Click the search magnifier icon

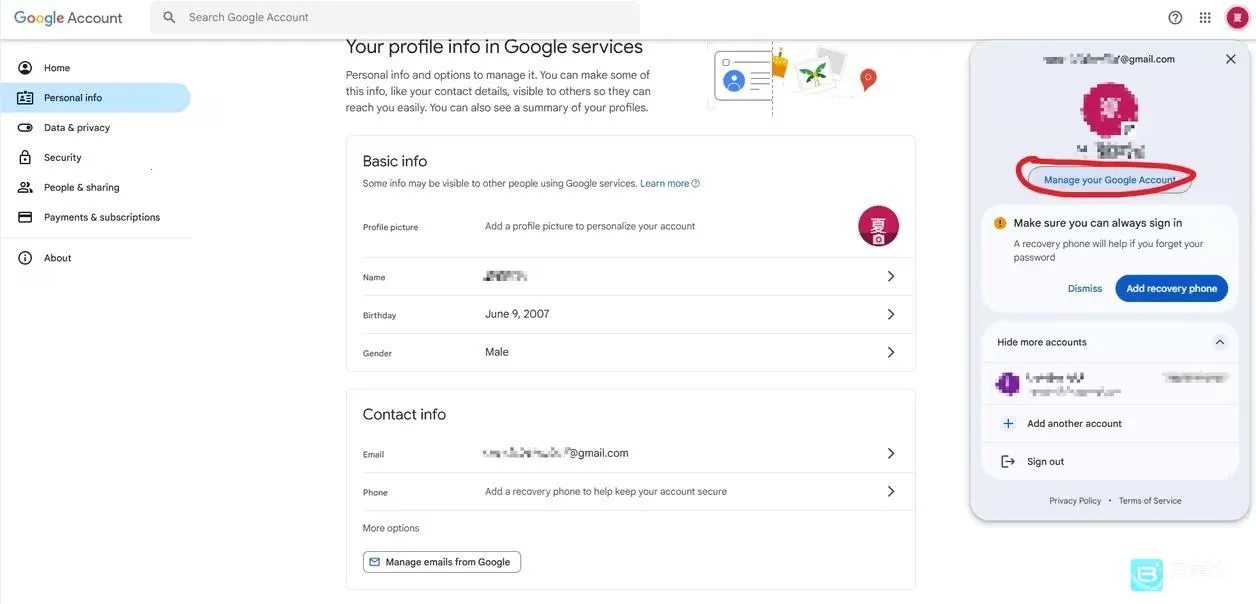[x=169, y=18]
